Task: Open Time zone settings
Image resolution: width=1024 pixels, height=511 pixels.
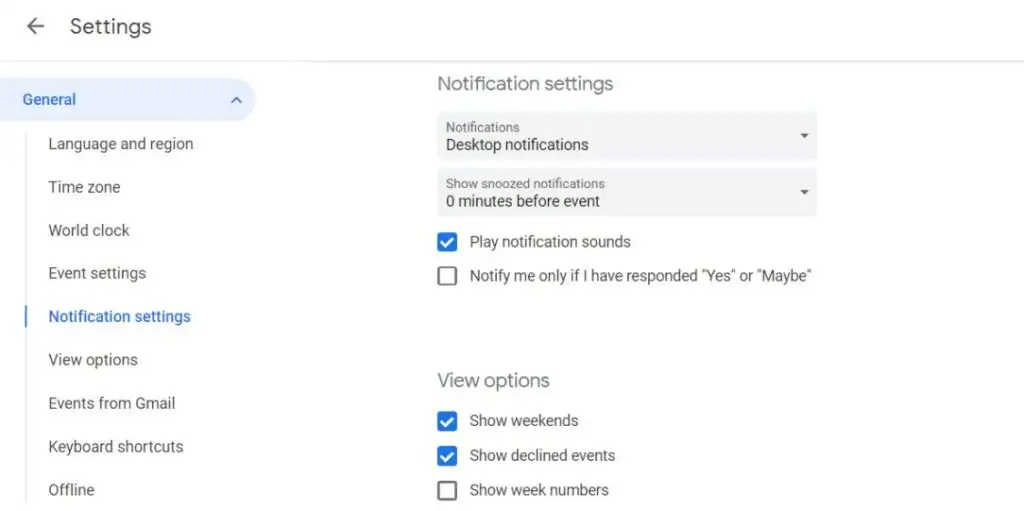Action: (84, 187)
